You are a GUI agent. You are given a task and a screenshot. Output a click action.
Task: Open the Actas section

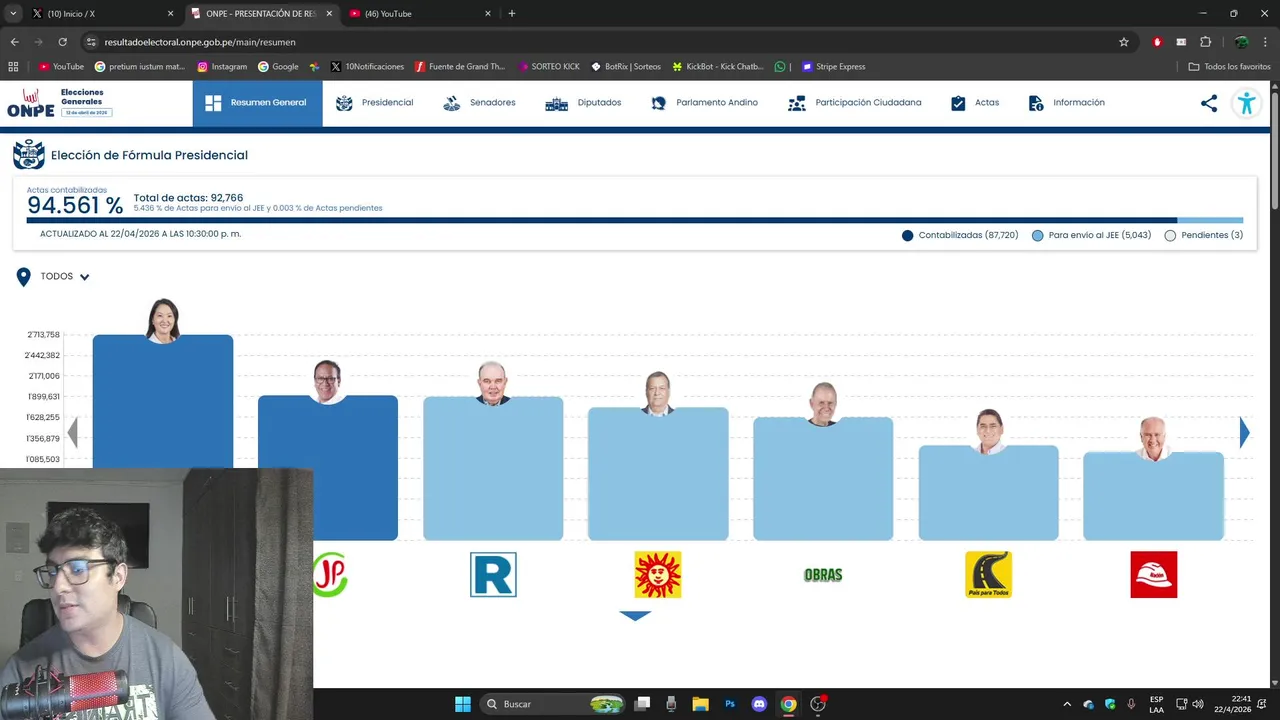(974, 103)
